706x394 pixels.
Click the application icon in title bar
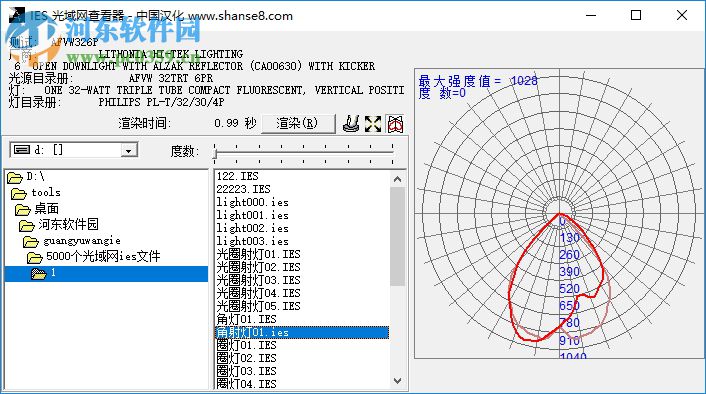(x=17, y=15)
